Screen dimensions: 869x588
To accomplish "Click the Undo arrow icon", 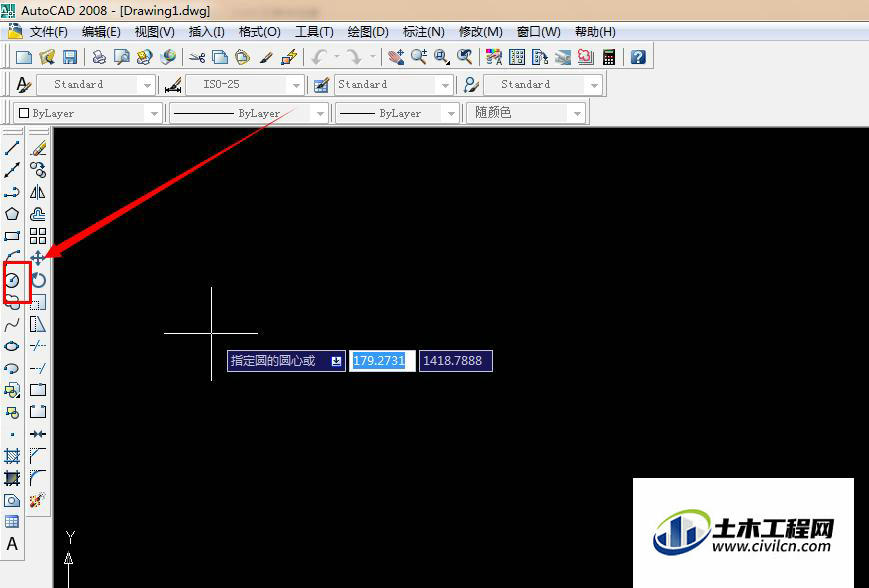I will tap(320, 57).
